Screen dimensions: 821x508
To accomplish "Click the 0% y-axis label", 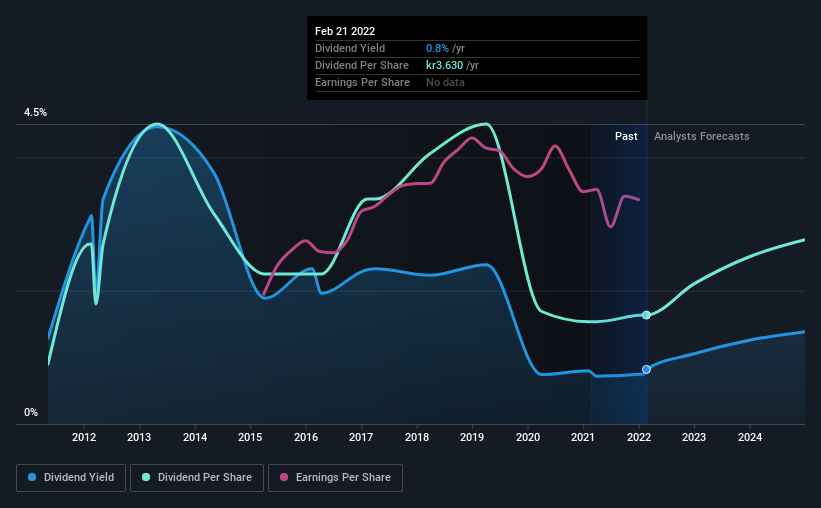I will tap(31, 413).
